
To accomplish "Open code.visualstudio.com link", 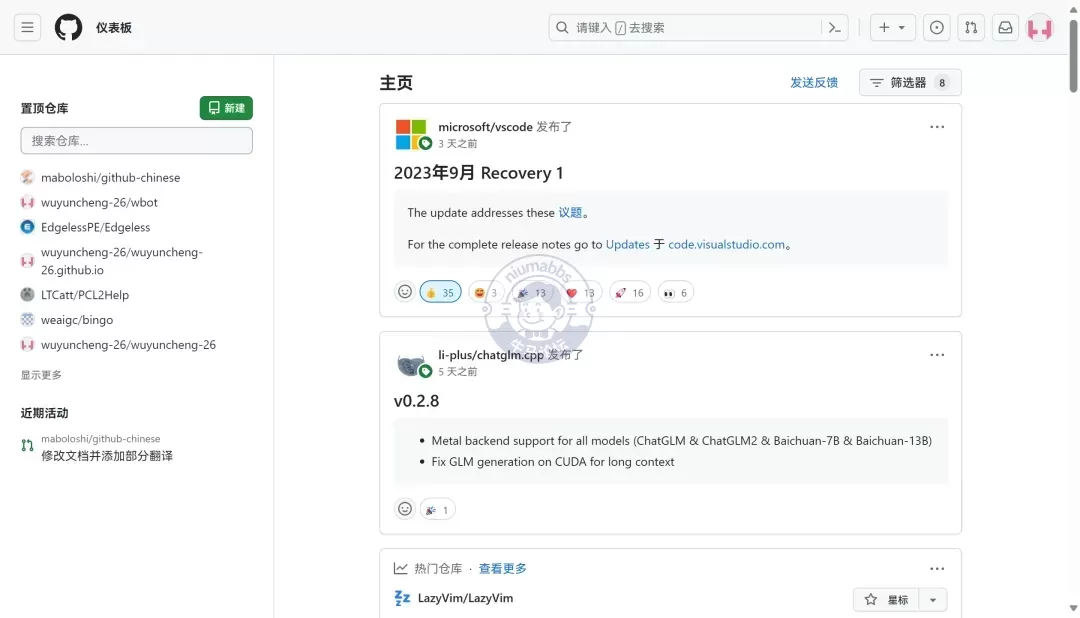I will pyautogui.click(x=727, y=245).
